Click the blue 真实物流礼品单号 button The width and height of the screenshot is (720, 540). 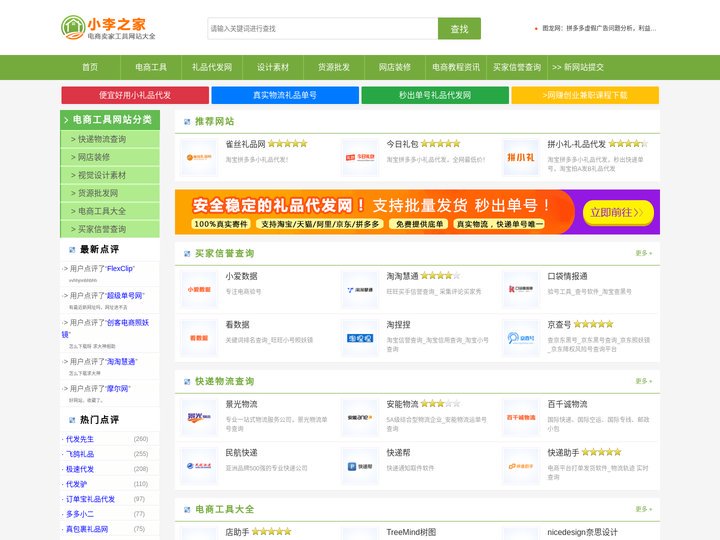(285, 95)
